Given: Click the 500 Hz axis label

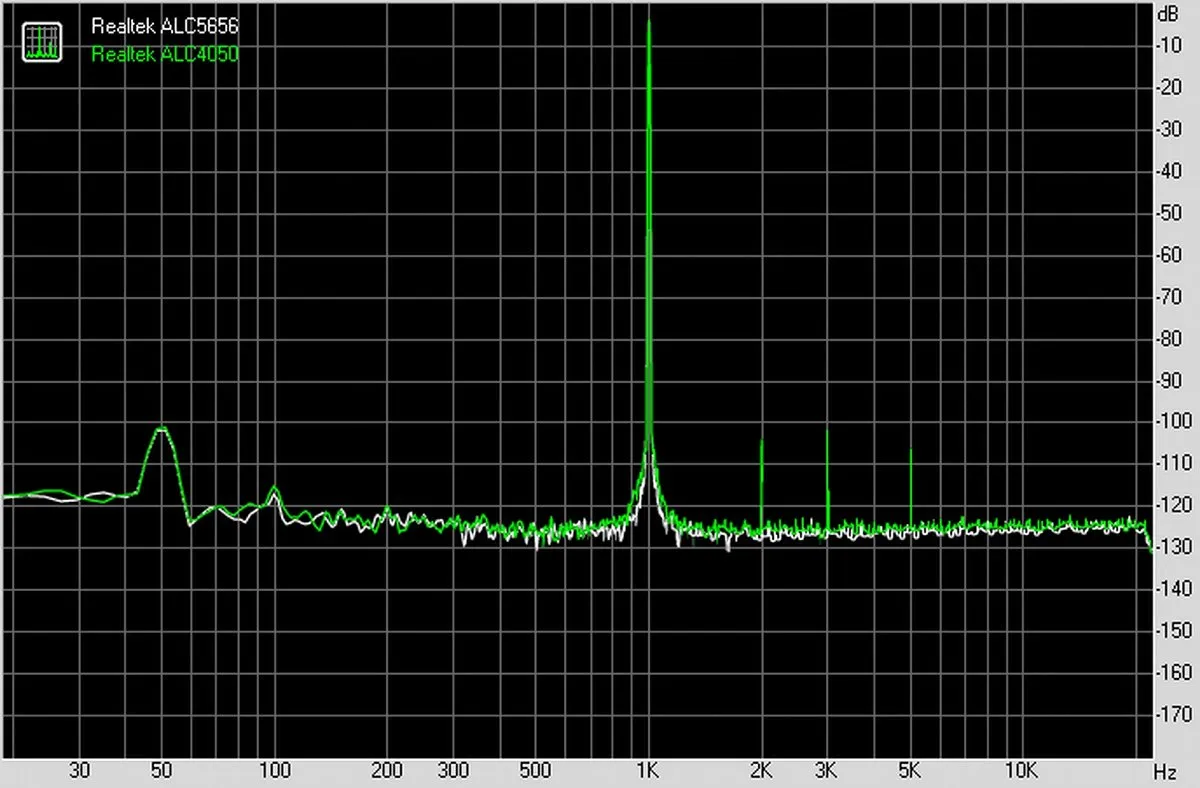Looking at the screenshot, I should click(x=536, y=771).
